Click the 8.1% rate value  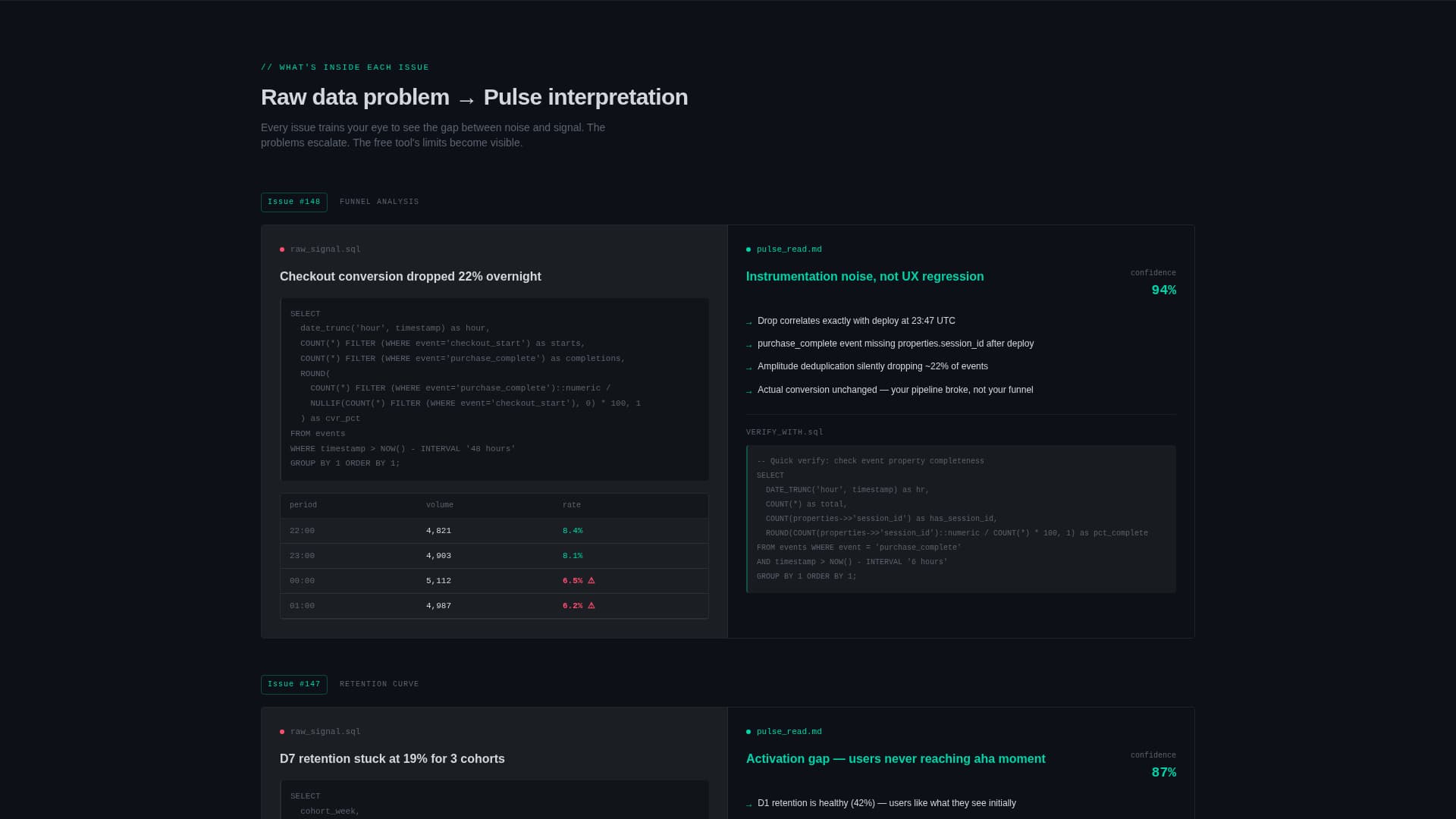click(573, 556)
